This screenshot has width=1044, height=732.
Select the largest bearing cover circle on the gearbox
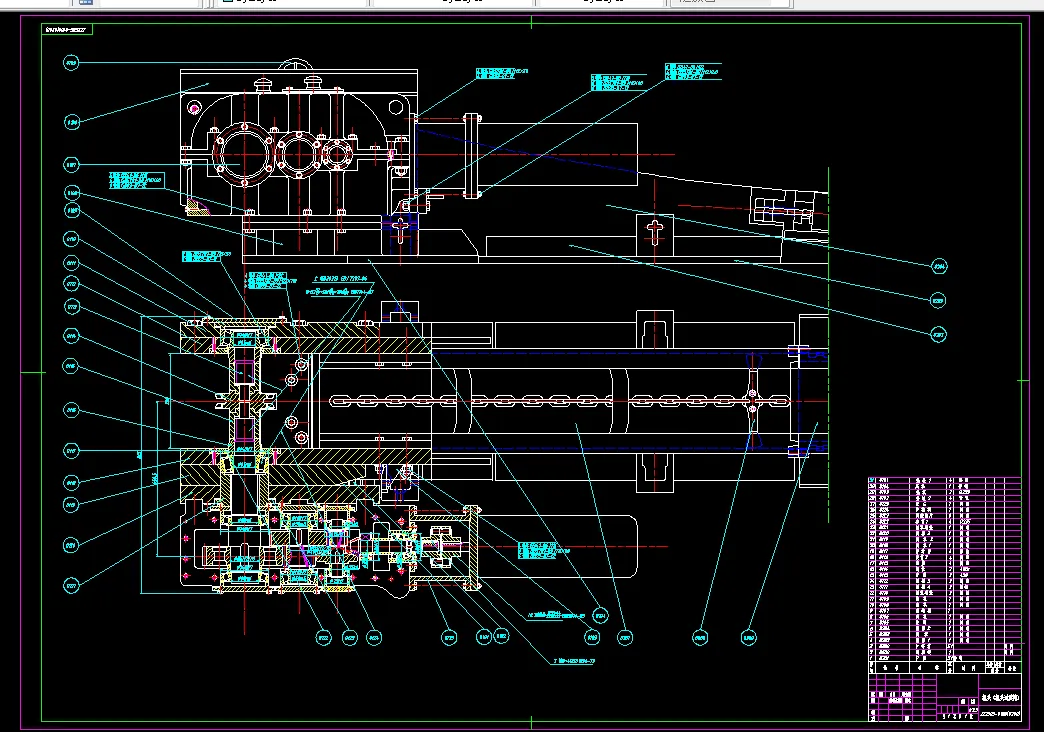click(x=242, y=154)
